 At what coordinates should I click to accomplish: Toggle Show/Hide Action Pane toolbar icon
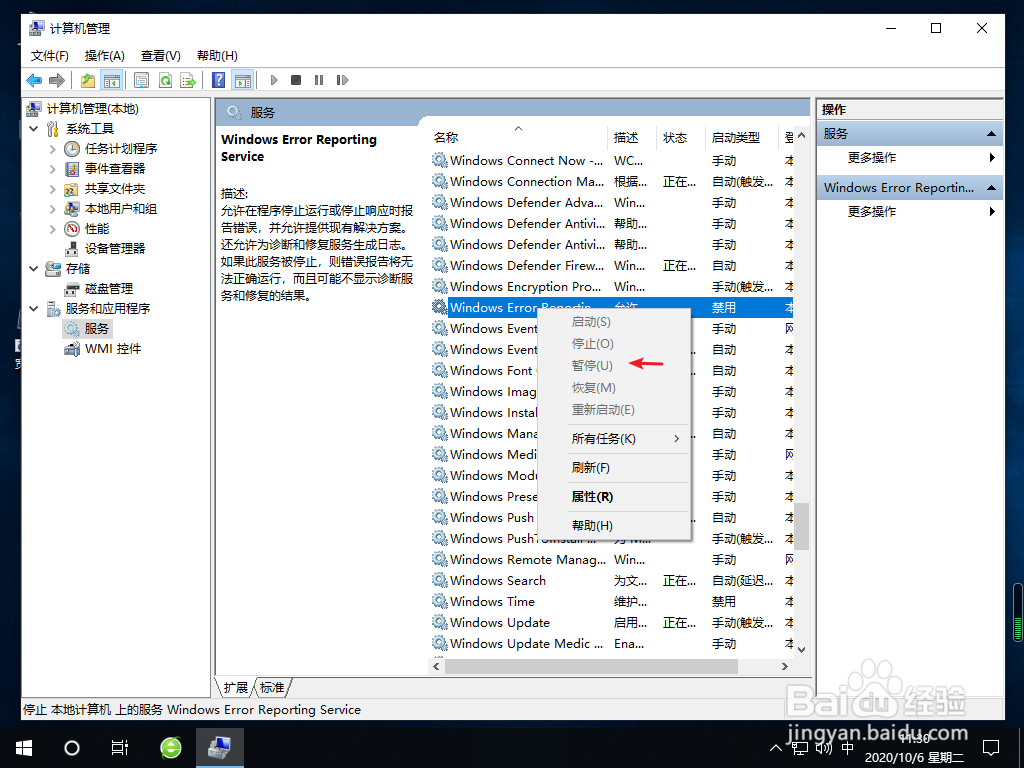(242, 80)
